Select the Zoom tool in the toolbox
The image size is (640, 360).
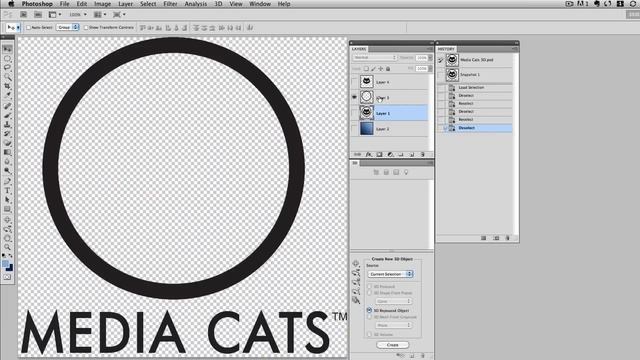click(7, 247)
